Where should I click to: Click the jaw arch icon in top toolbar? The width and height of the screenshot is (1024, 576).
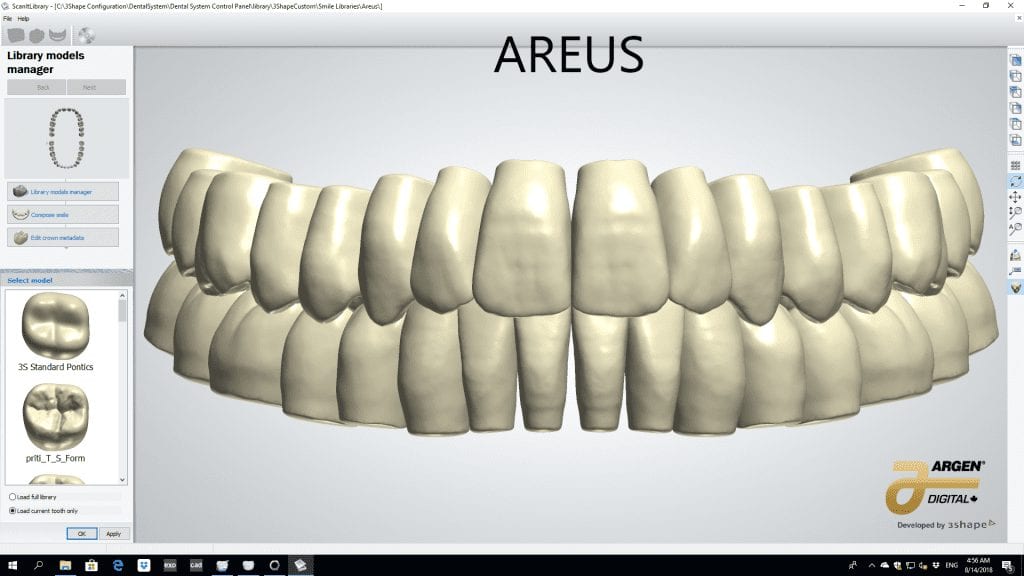[x=60, y=36]
